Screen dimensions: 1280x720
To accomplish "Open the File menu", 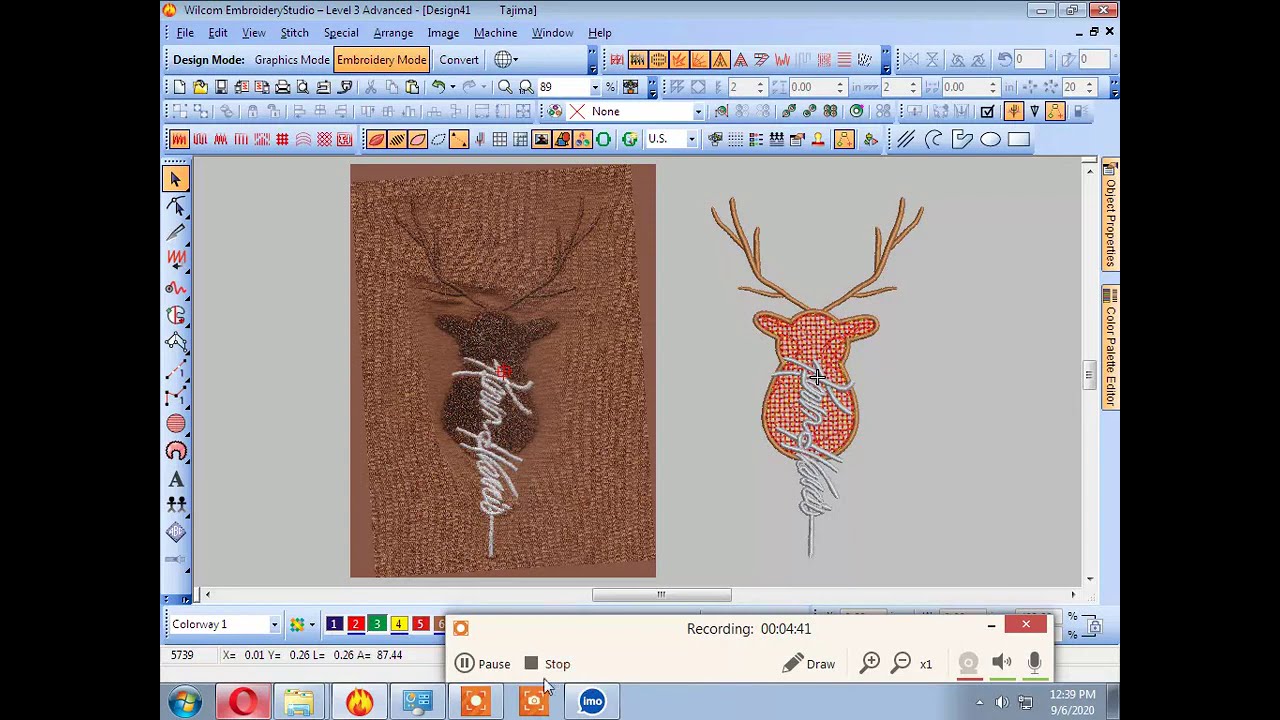I will (185, 33).
